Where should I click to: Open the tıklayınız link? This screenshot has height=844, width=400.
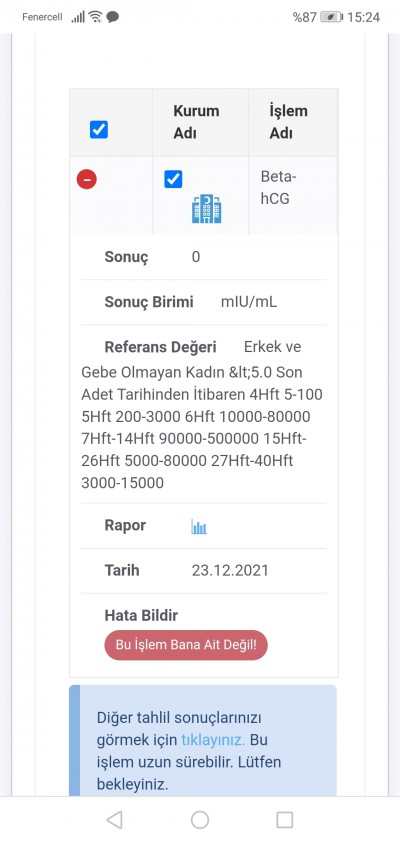click(213, 740)
